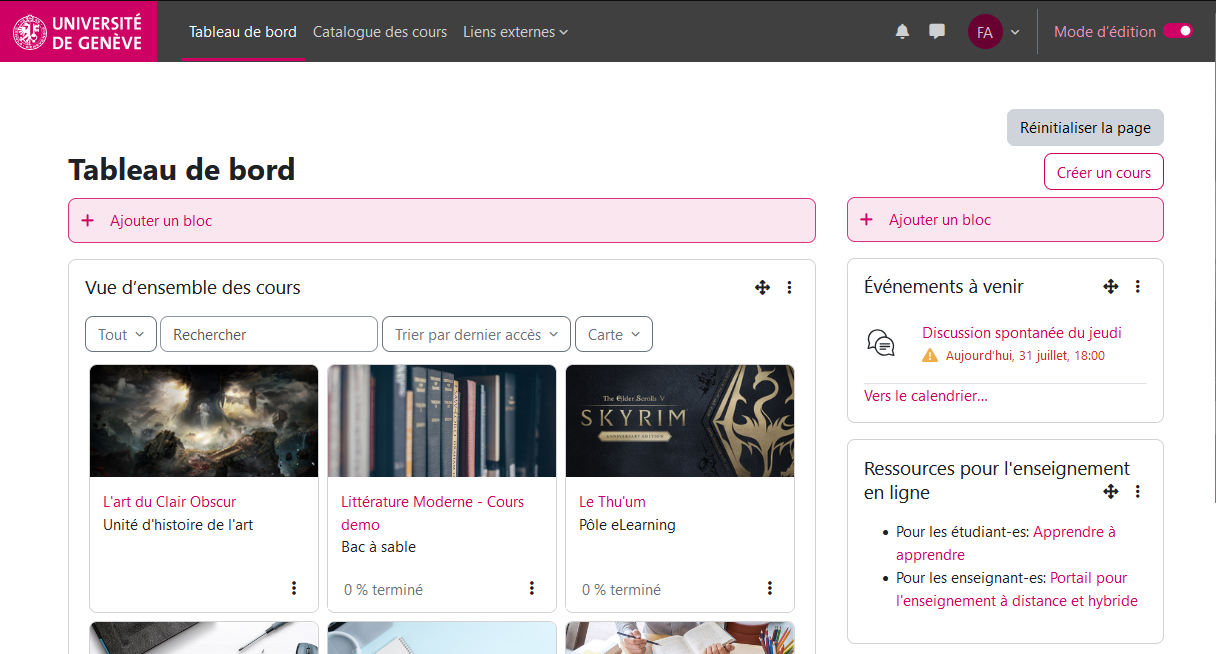
Task: Open Littérature Moderne - Cours demo link
Action: tap(432, 513)
